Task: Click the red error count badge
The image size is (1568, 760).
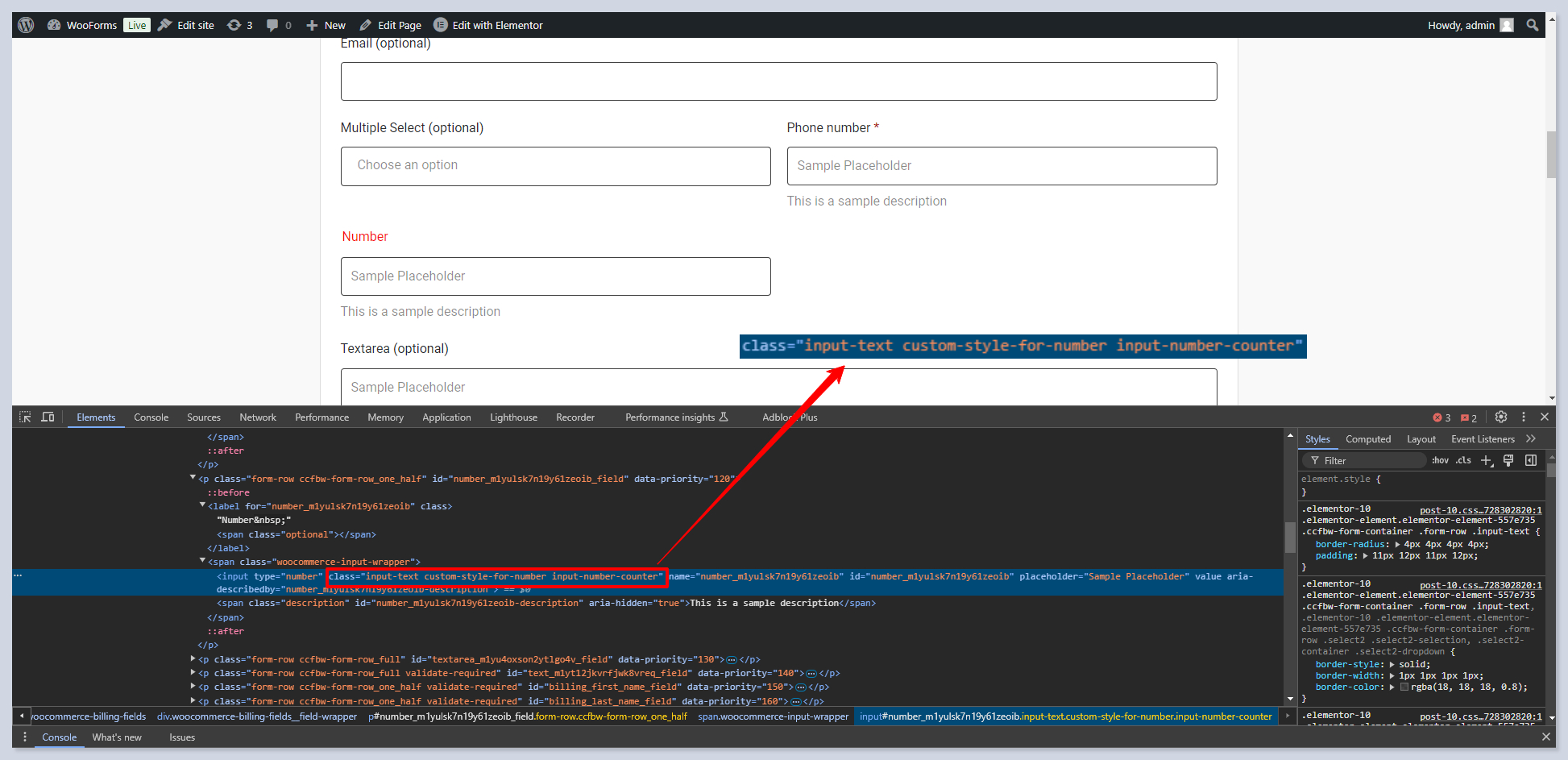Action: coord(1441,417)
